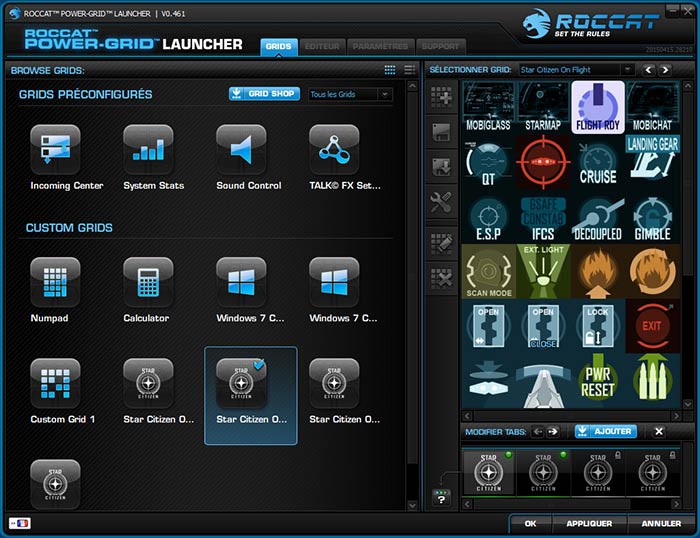Click the wrench and screwdriver tools icon
The width and height of the screenshot is (700, 538).
[442, 203]
